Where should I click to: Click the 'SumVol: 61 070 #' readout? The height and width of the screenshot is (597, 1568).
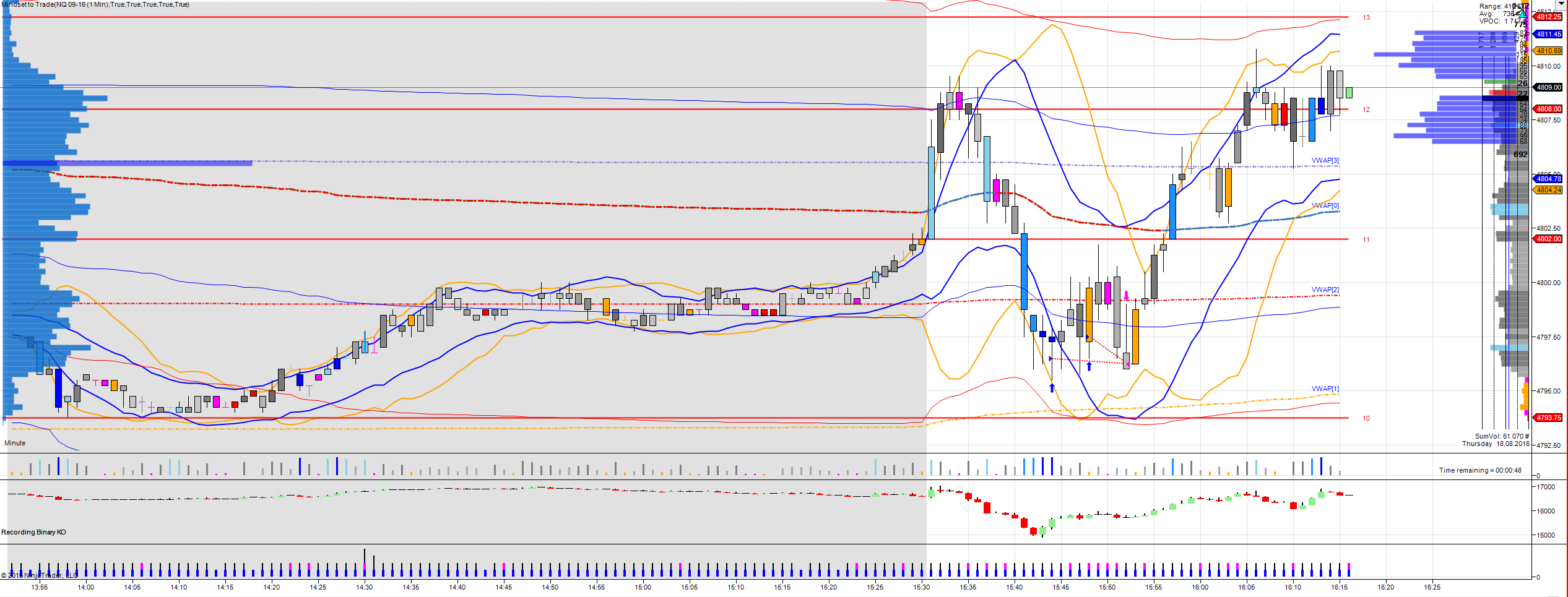pyautogui.click(x=1502, y=436)
